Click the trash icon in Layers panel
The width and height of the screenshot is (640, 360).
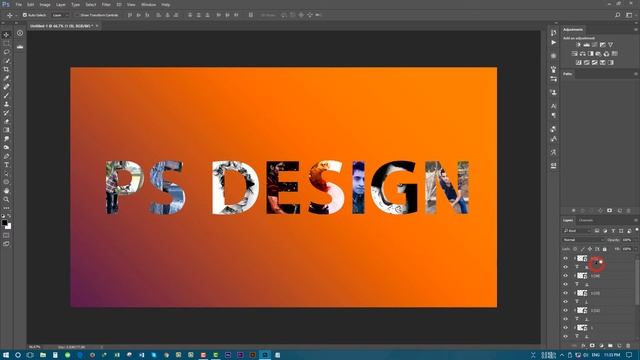point(628,346)
